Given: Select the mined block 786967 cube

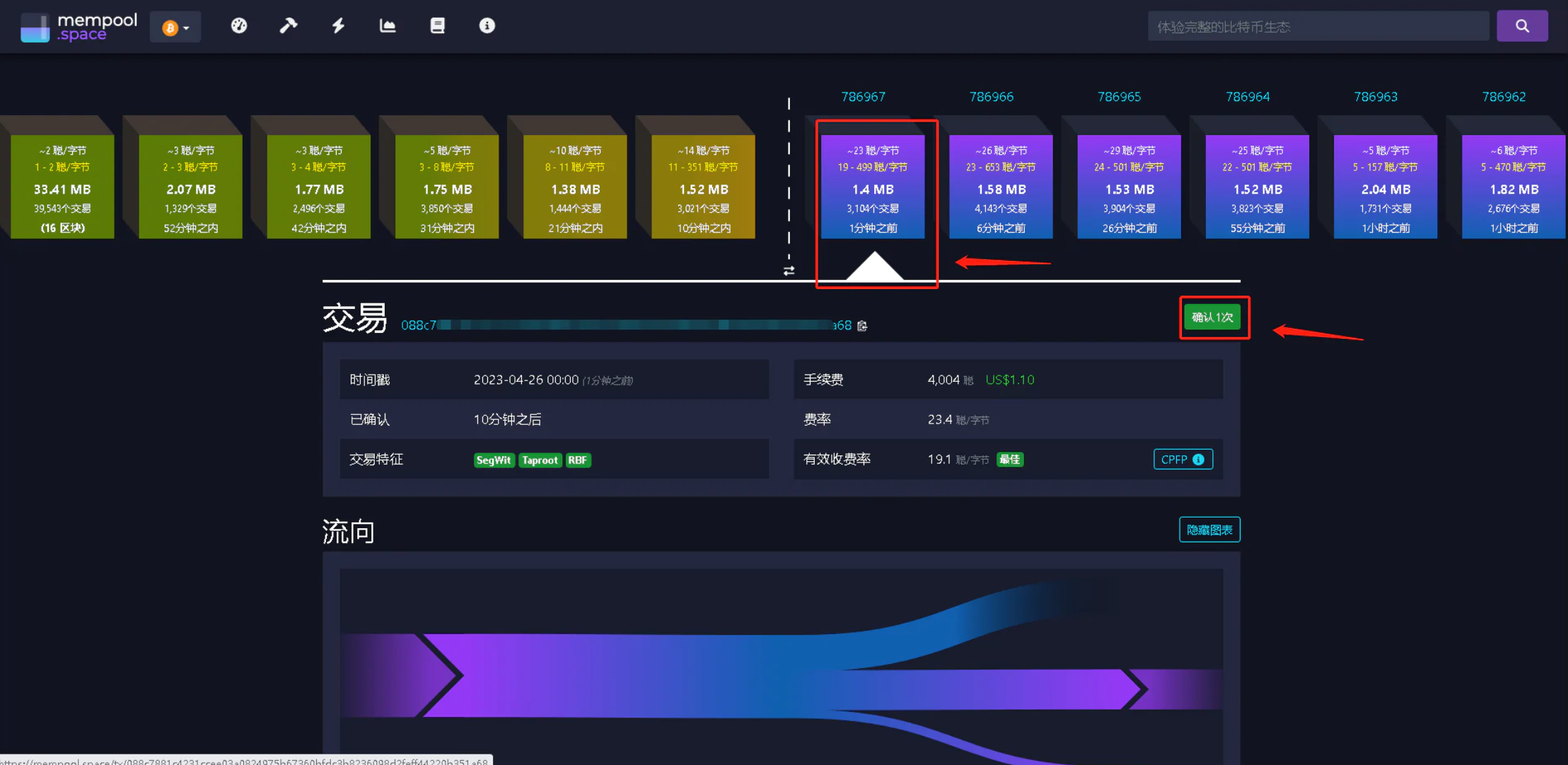Looking at the screenshot, I should [x=873, y=187].
